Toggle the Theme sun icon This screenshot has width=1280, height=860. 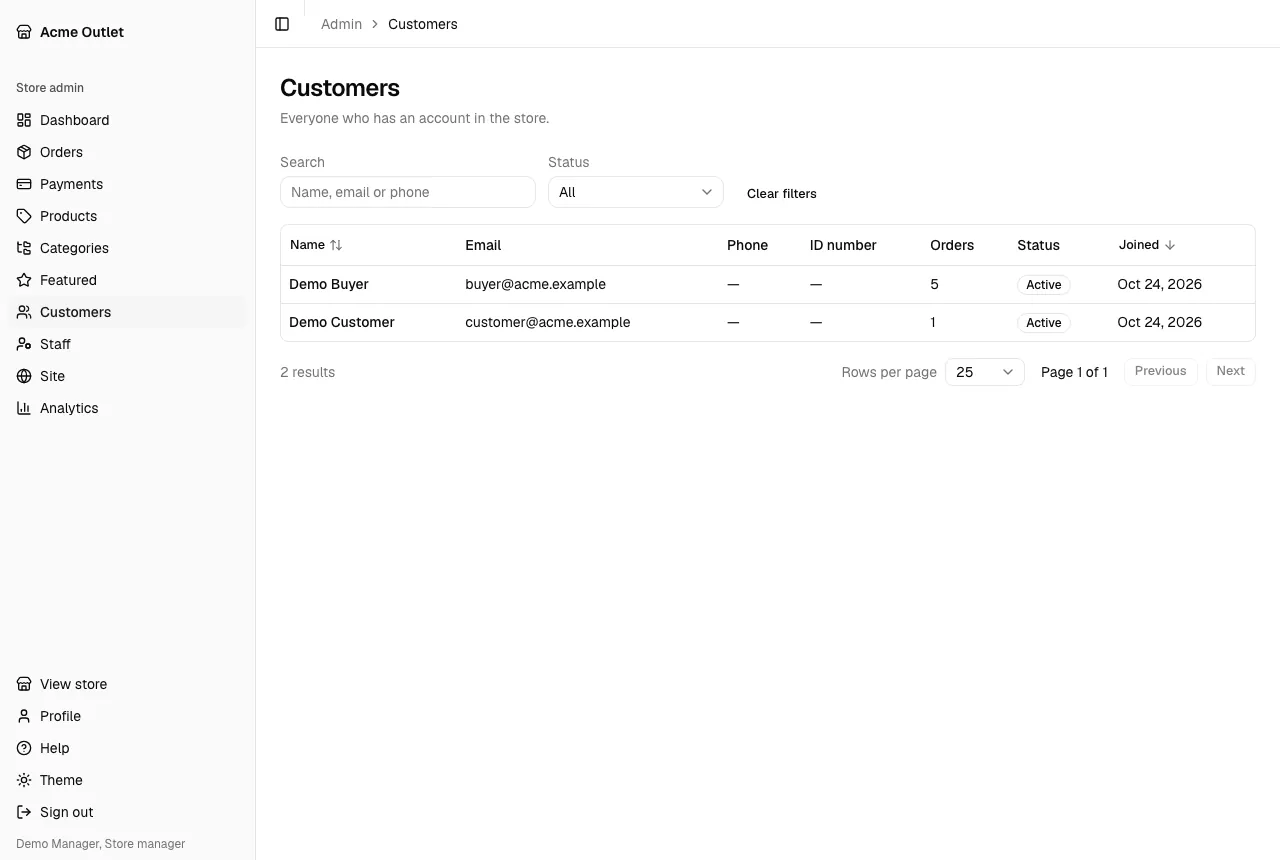[24, 780]
